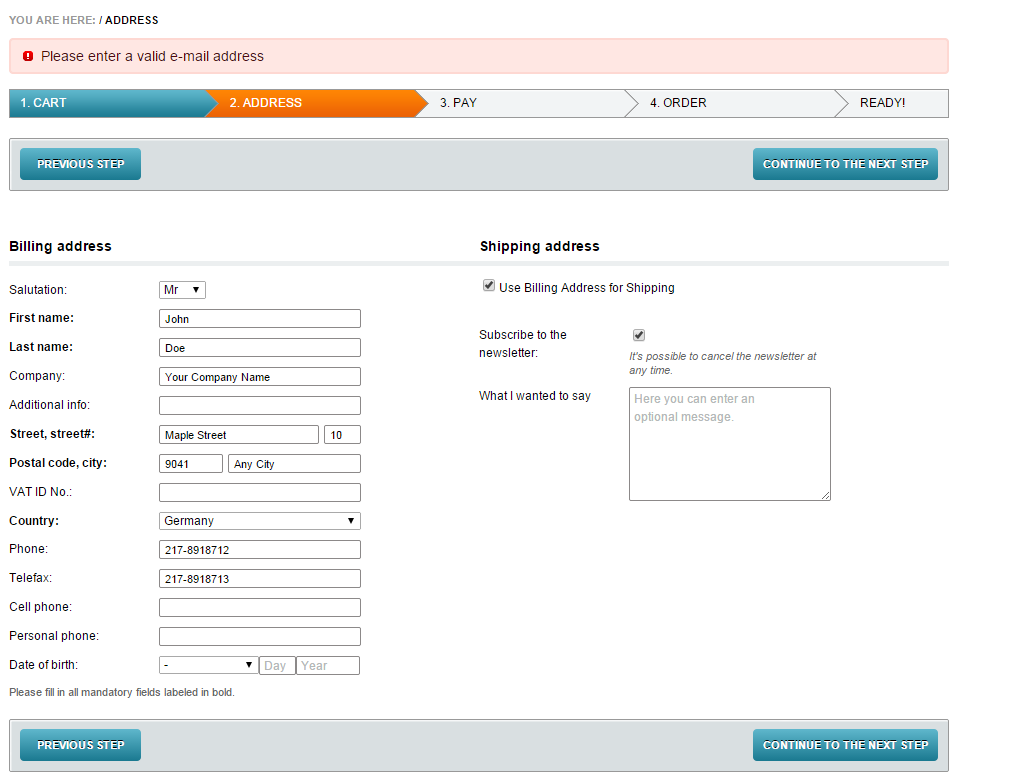
Task: Open the Salutation dropdown
Action: tap(182, 290)
